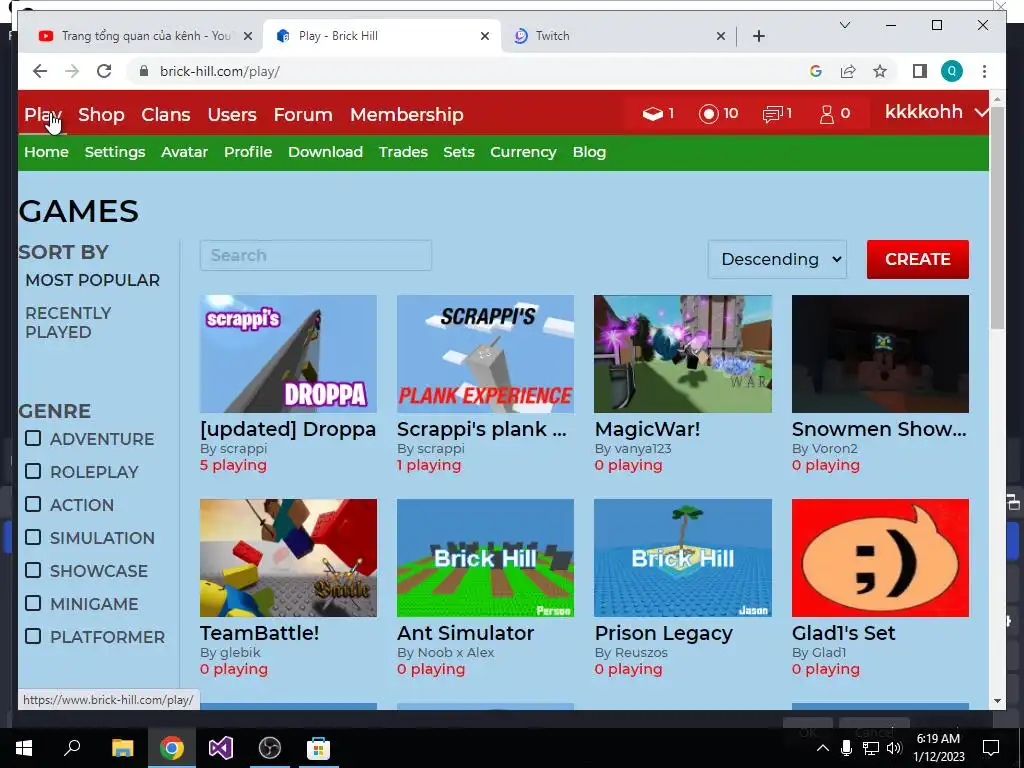The height and width of the screenshot is (768, 1024).
Task: Open Microsoft Store from taskbar
Action: [318, 748]
